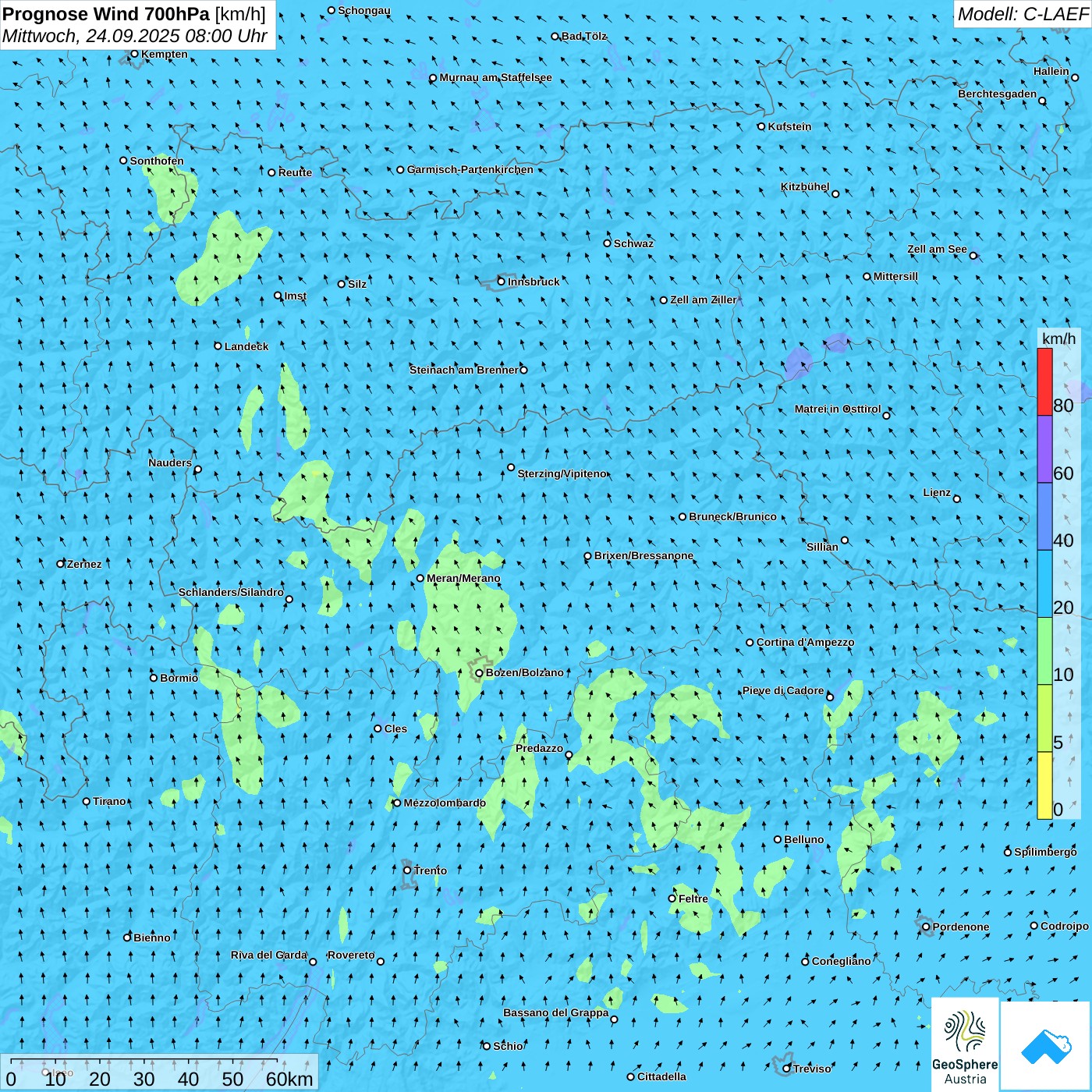The width and height of the screenshot is (1092, 1092).
Task: Select the Schlanders/Silandro label
Action: tap(231, 592)
